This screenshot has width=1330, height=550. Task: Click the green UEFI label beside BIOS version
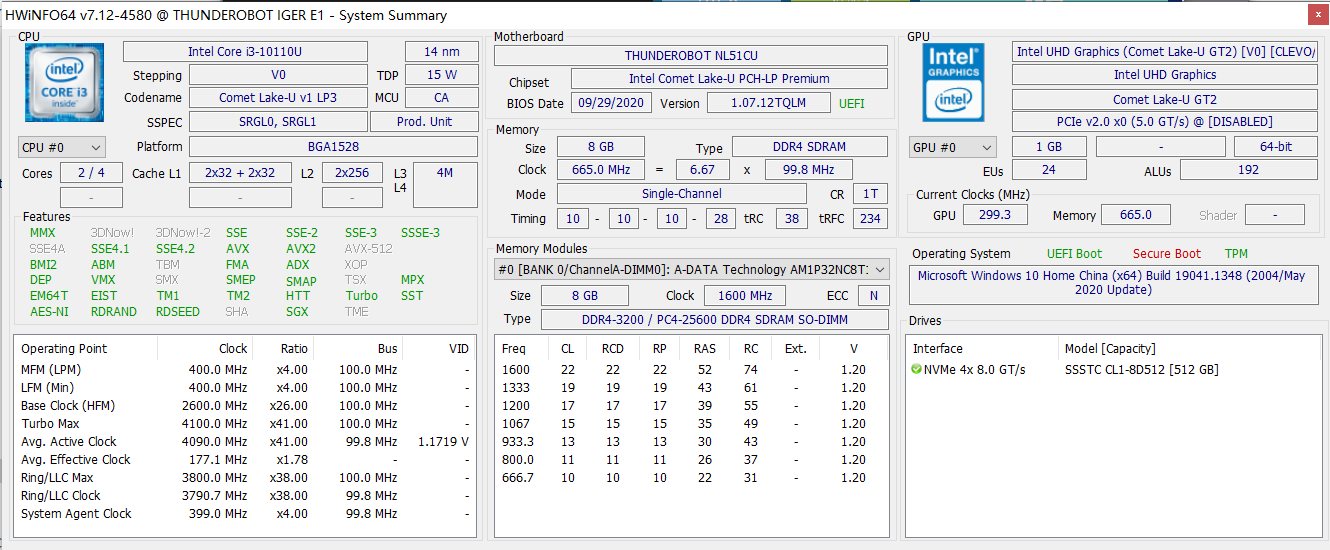point(852,103)
